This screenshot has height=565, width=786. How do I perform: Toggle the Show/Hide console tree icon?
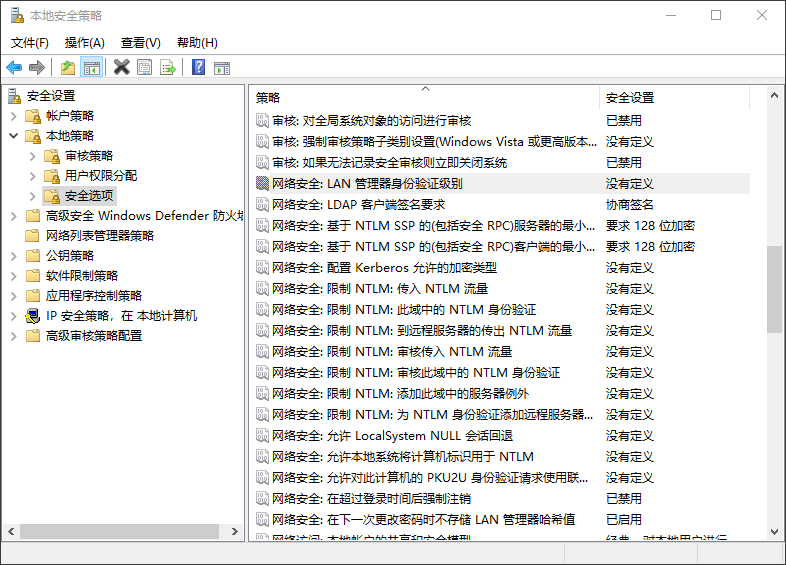point(92,67)
